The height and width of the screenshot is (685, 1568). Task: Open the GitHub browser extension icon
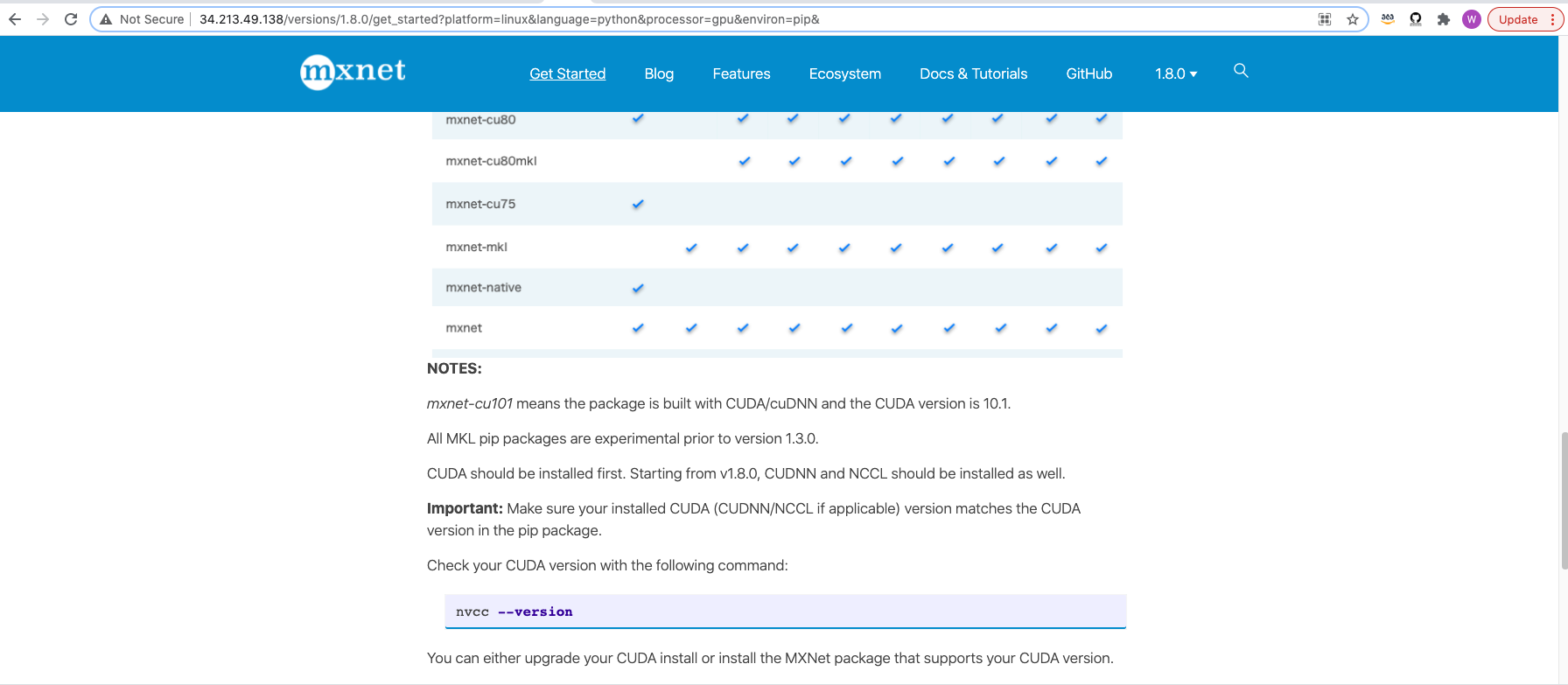[x=1416, y=19]
